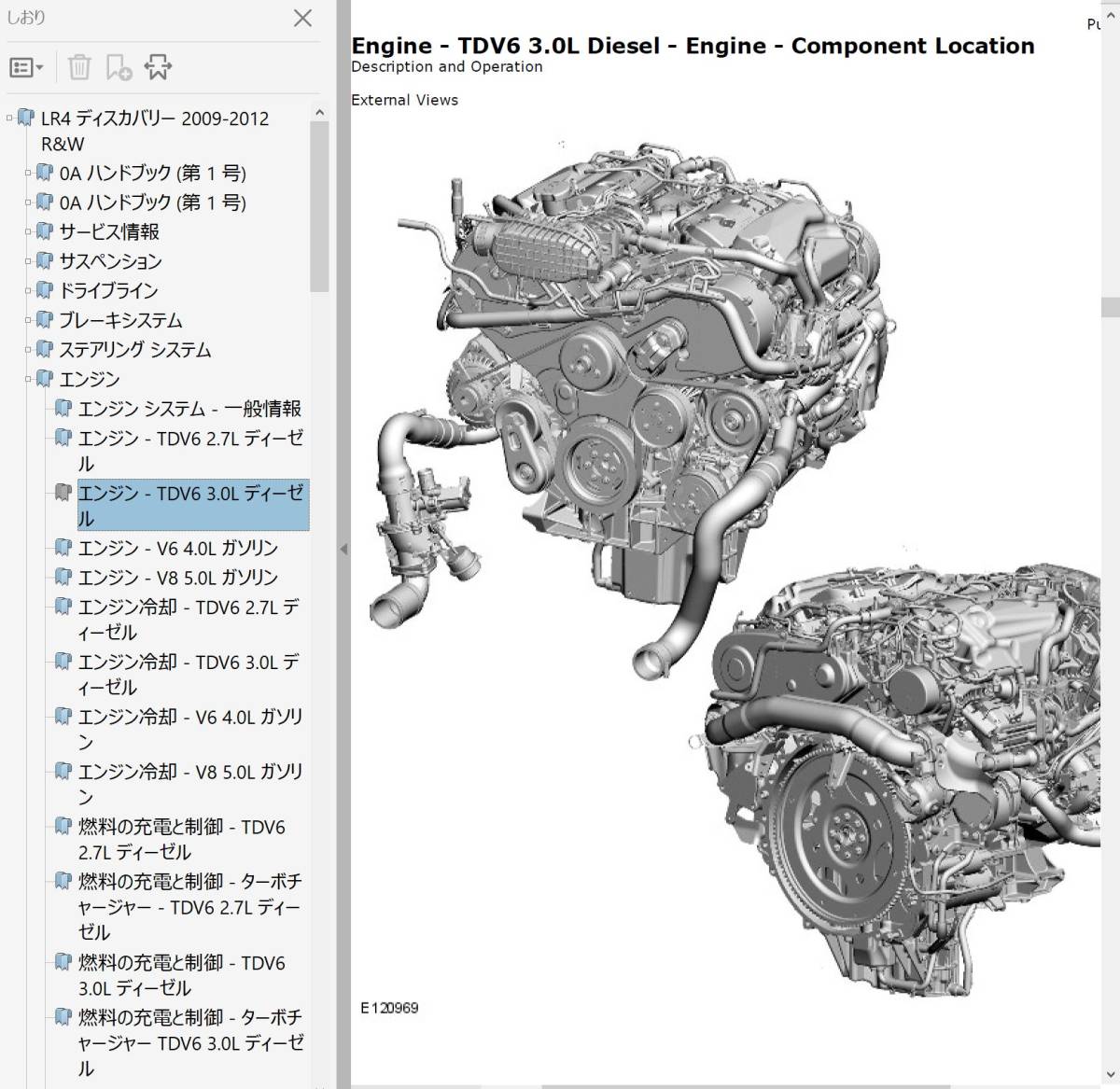The width and height of the screenshot is (1120, 1089).
Task: Click the document vertical scrollbar thumb
Action: tap(1111, 308)
